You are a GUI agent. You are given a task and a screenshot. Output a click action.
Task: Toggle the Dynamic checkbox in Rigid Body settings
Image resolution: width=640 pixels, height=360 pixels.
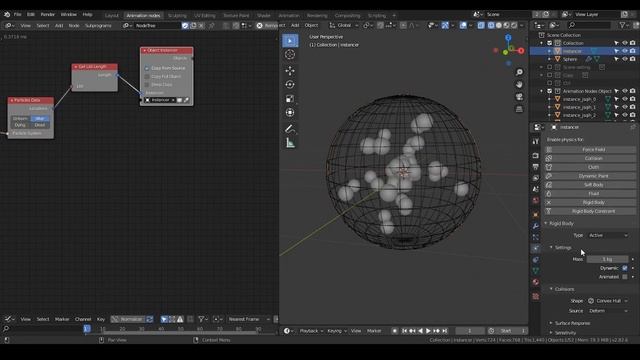point(624,268)
